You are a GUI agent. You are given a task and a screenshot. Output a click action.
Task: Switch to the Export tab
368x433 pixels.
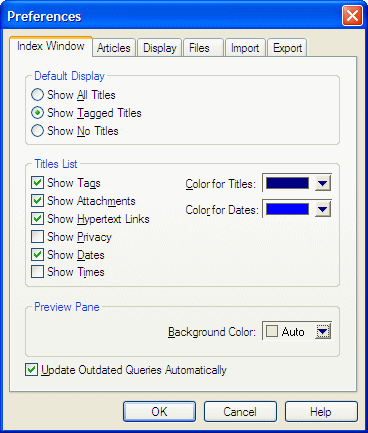(287, 48)
